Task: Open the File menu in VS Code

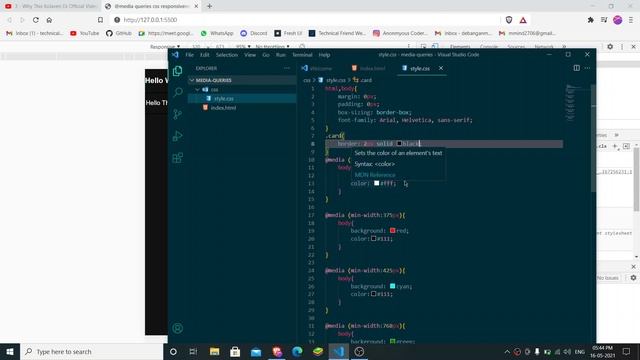Action: coord(189,55)
